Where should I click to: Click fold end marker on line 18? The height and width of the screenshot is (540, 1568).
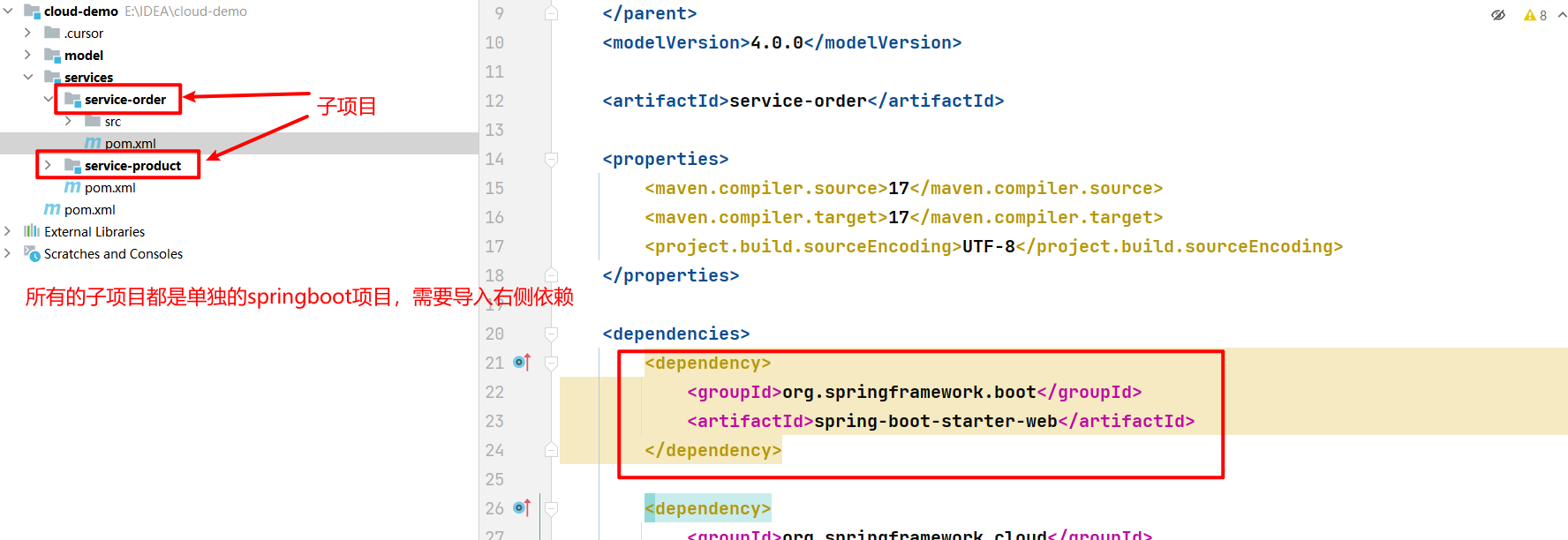point(551,275)
